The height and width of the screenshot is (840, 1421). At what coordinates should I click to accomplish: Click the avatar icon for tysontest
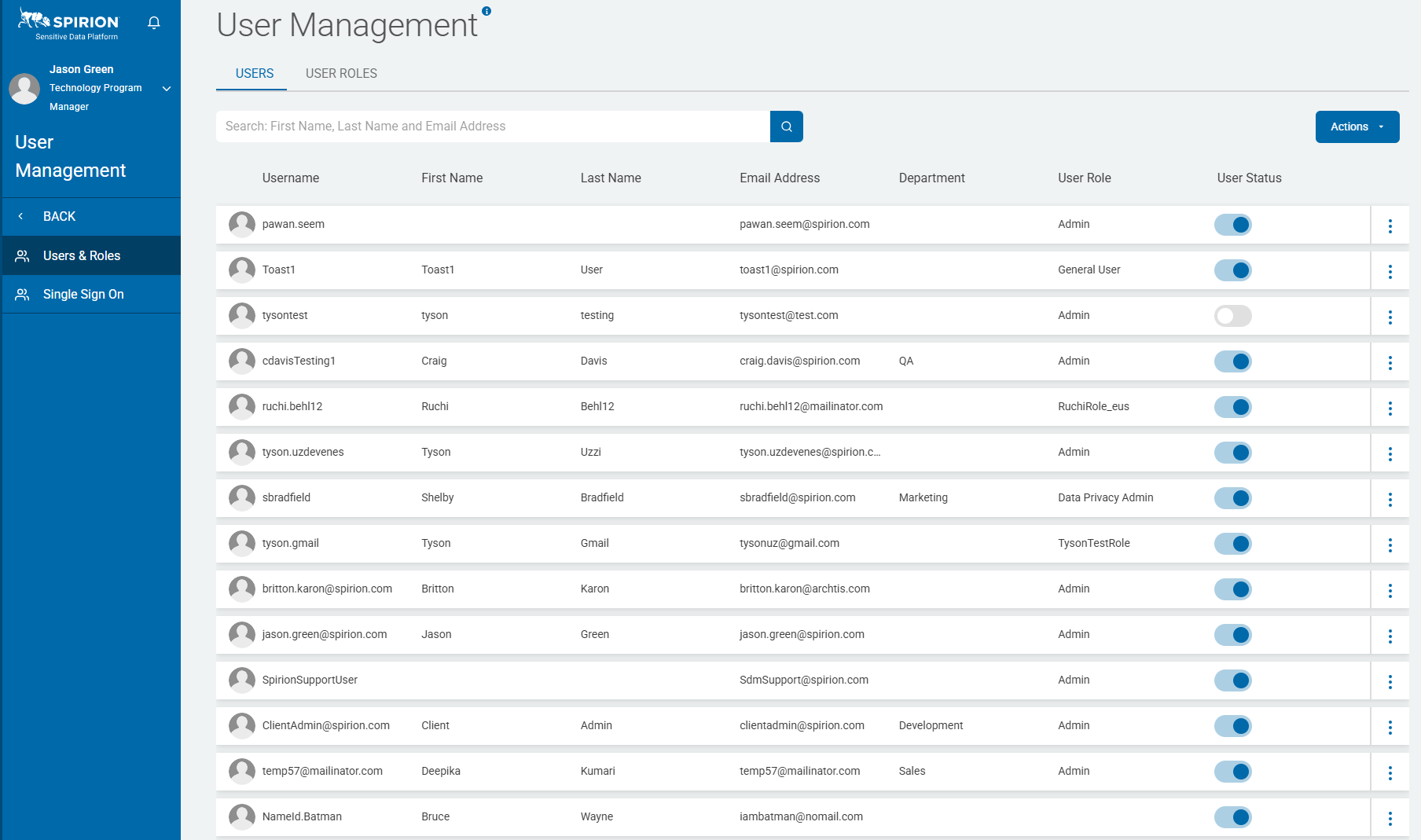(242, 316)
